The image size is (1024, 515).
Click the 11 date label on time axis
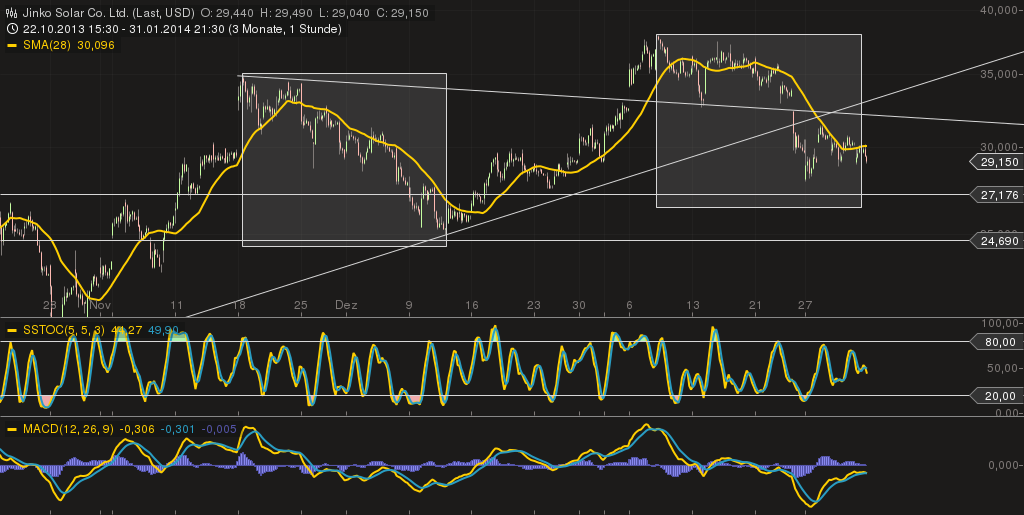(176, 305)
